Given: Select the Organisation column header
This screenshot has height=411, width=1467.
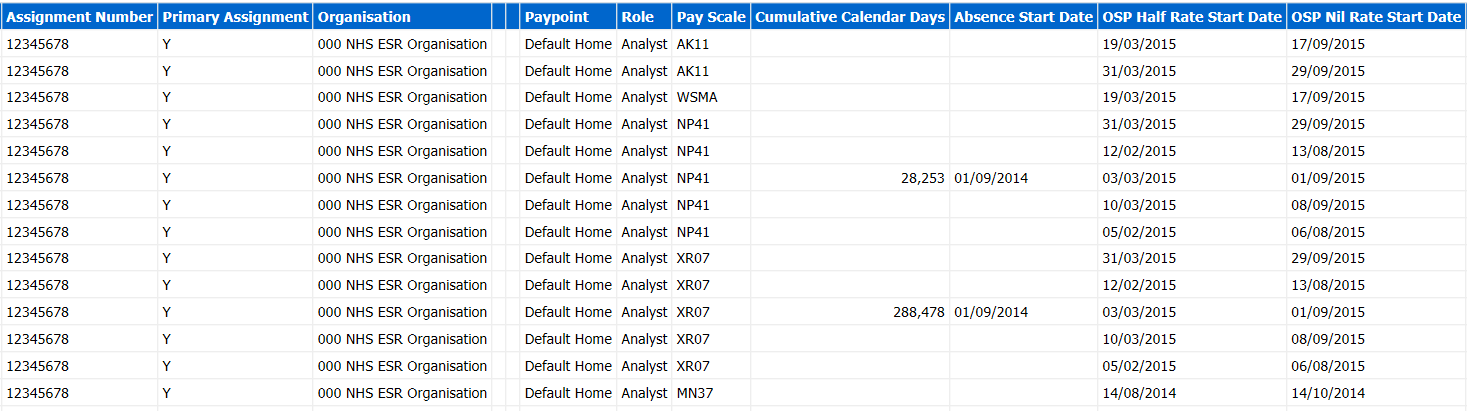Looking at the screenshot, I should coord(364,17).
